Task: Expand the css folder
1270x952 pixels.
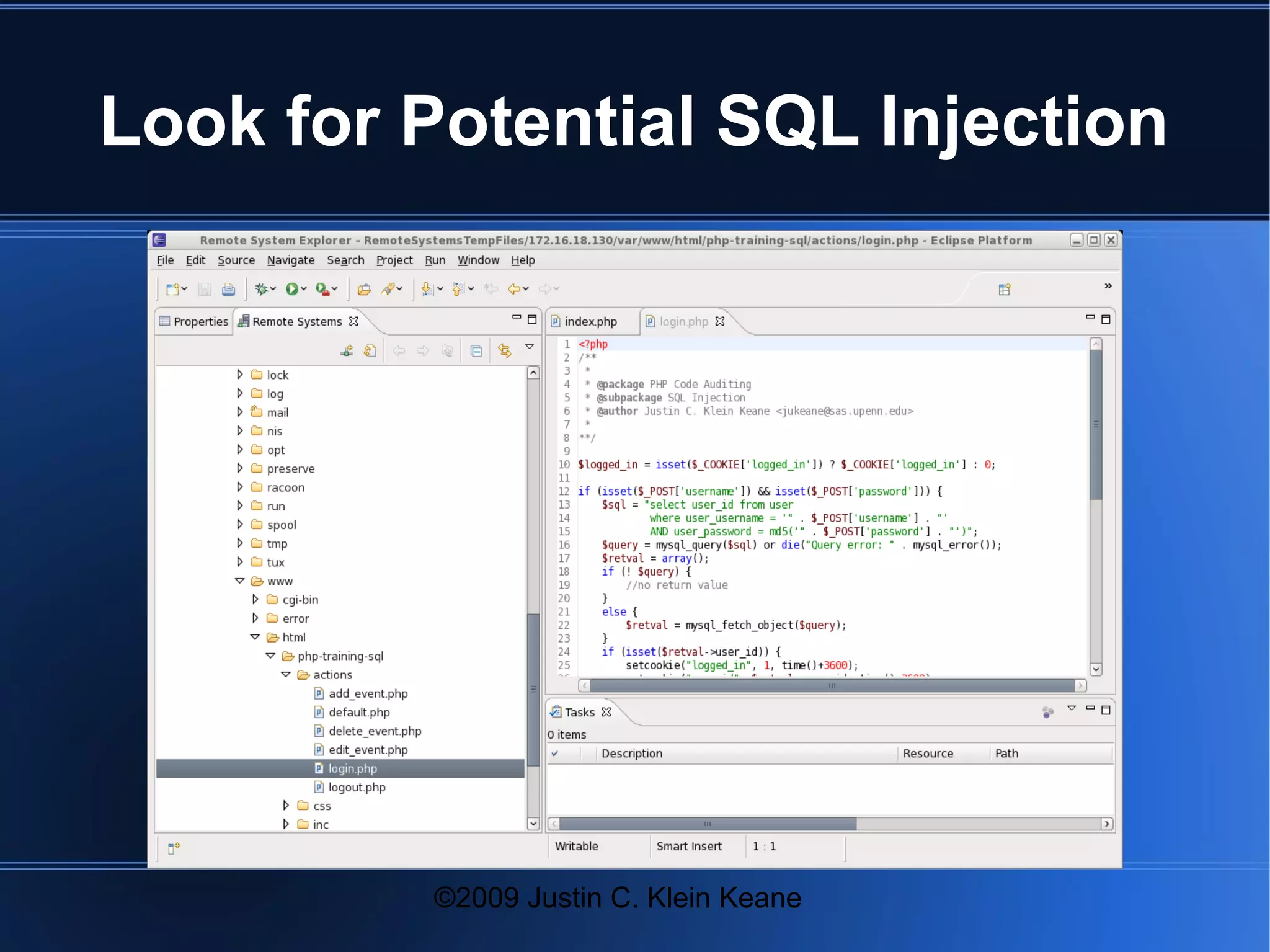Action: click(286, 806)
